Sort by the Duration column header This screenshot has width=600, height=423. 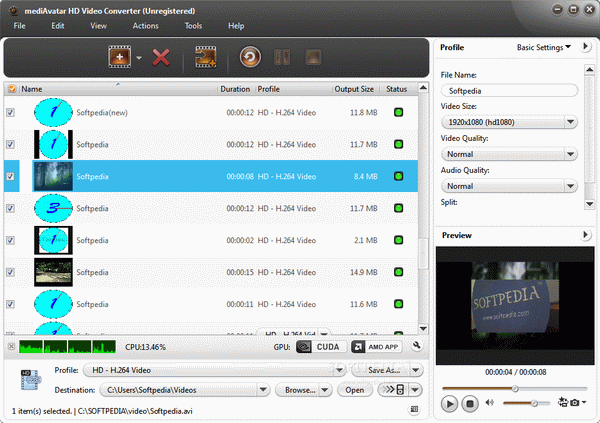[x=235, y=89]
